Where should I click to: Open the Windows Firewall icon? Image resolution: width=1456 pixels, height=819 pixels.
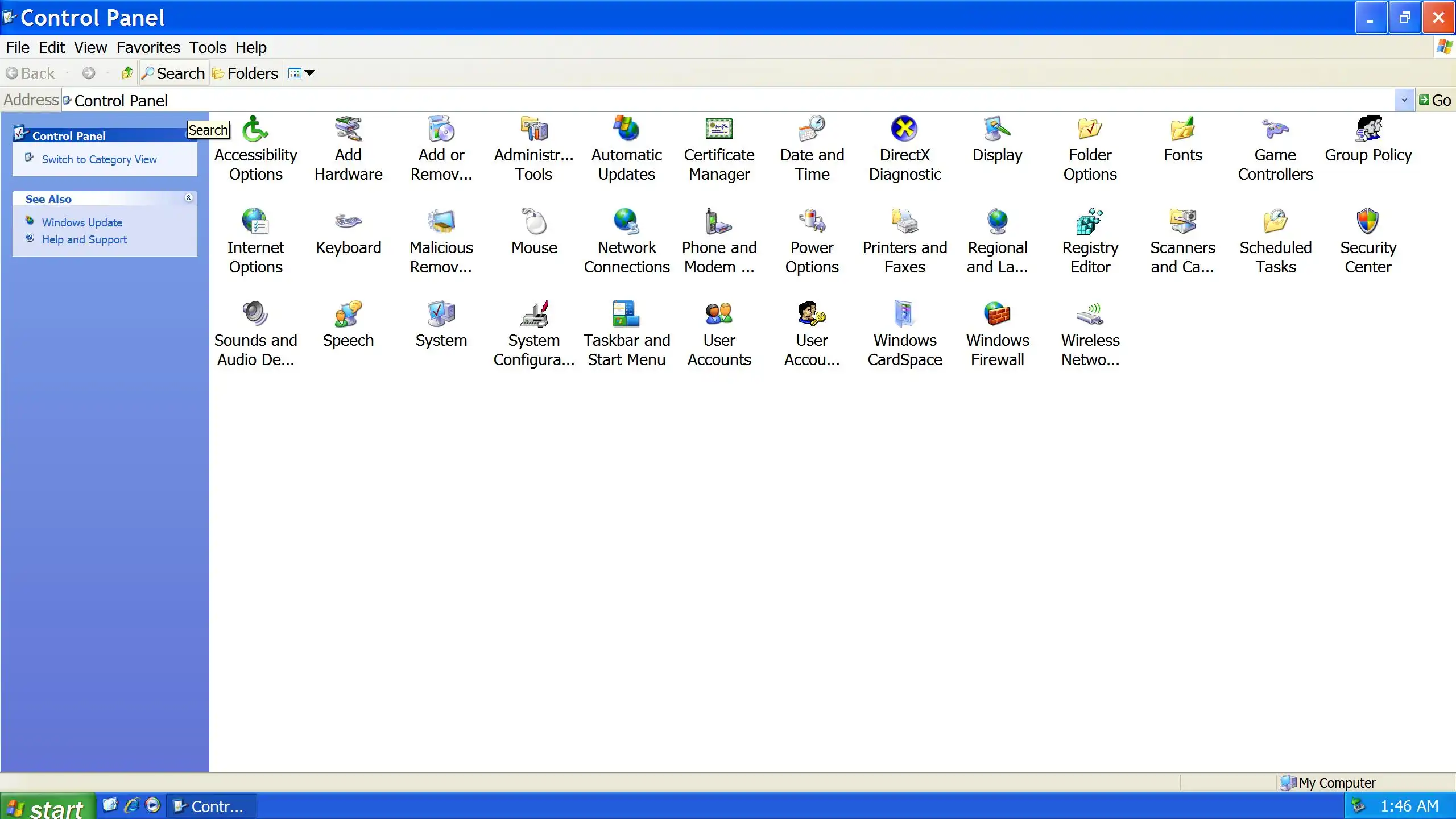(x=997, y=315)
